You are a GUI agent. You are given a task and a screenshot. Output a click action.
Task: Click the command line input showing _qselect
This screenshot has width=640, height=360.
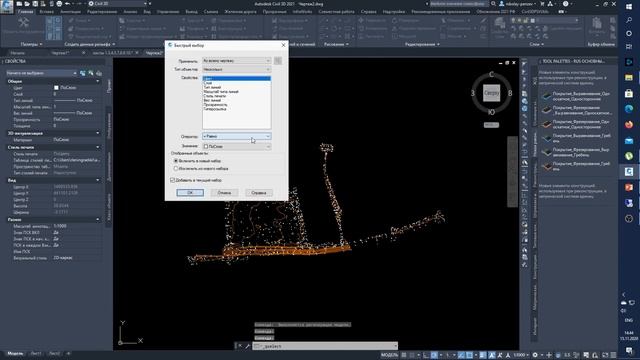click(325, 346)
